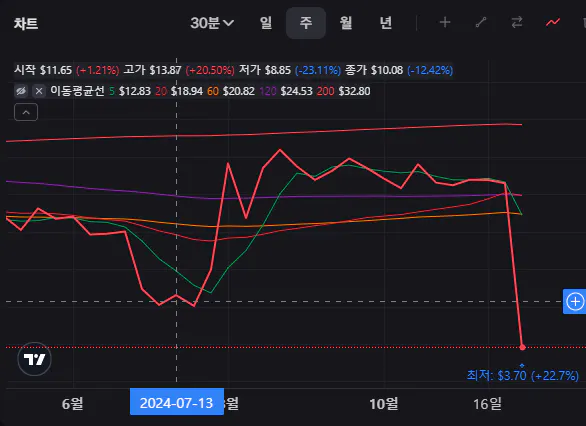Viewport: 586px width, 426px height.
Task: Click the blue crosshair plus button
Action: tap(574, 301)
